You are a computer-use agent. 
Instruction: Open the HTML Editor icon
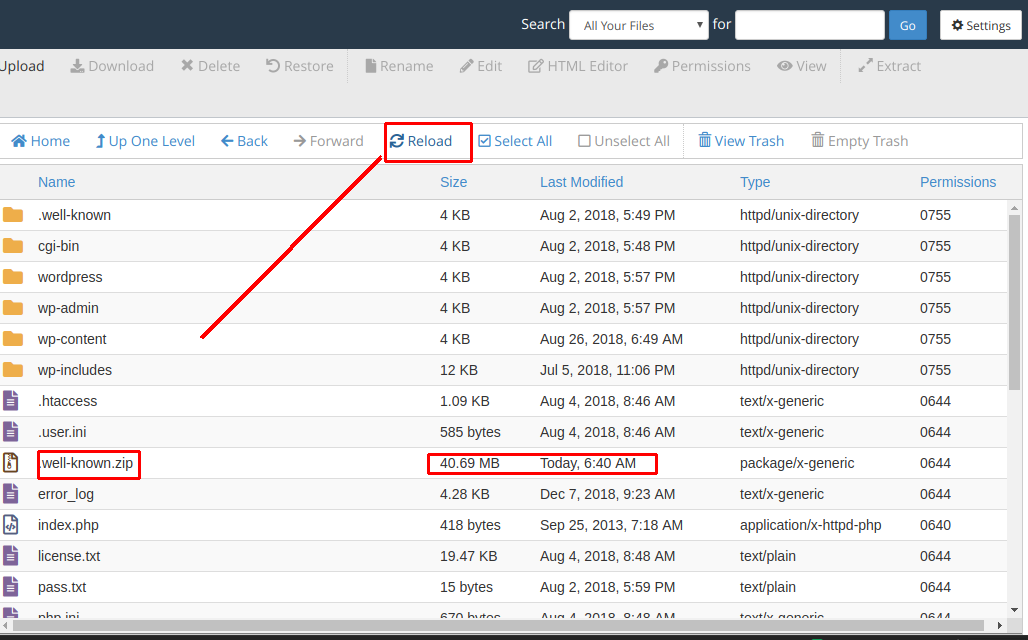pos(536,66)
